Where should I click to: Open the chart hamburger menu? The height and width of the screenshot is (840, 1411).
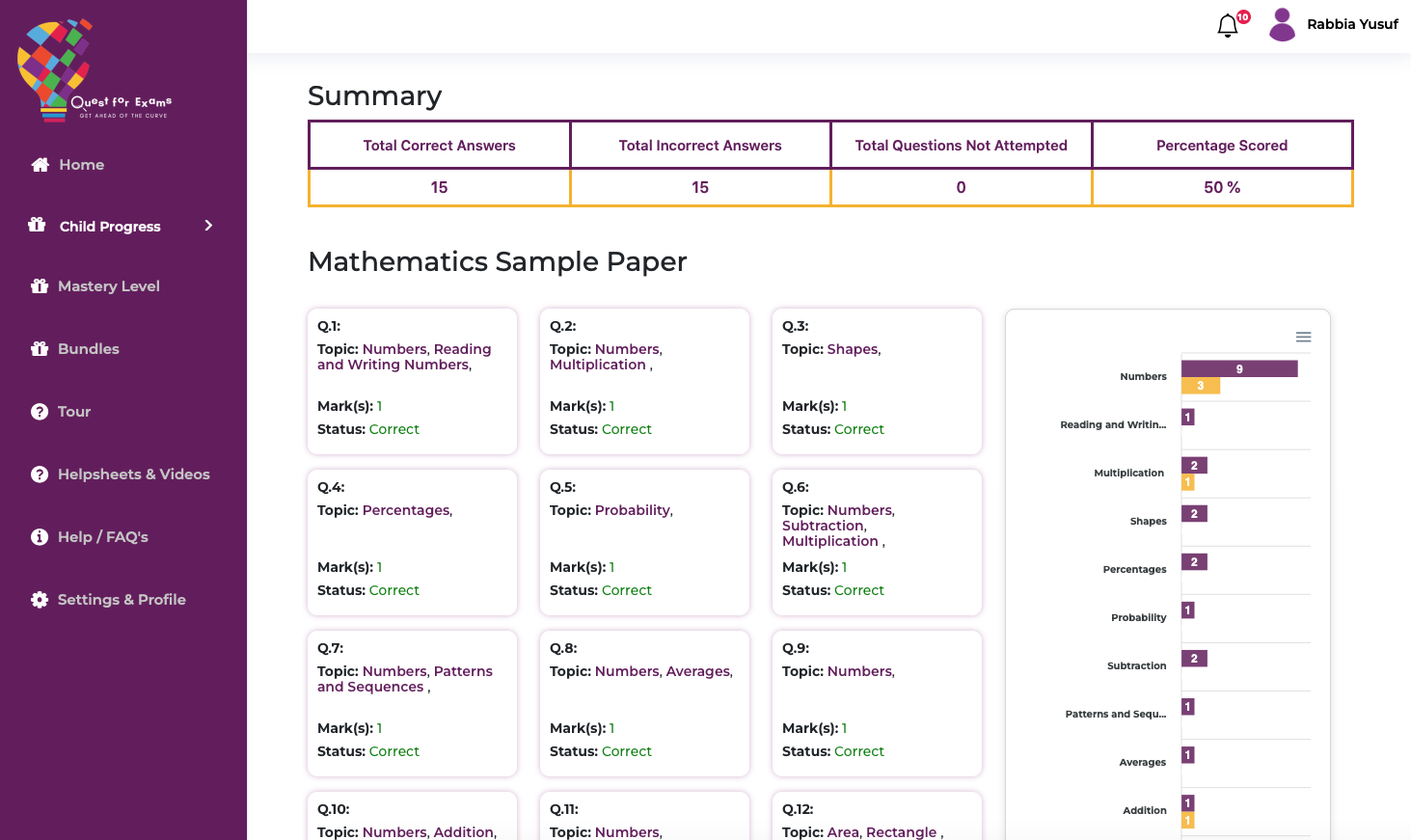pos(1303,337)
